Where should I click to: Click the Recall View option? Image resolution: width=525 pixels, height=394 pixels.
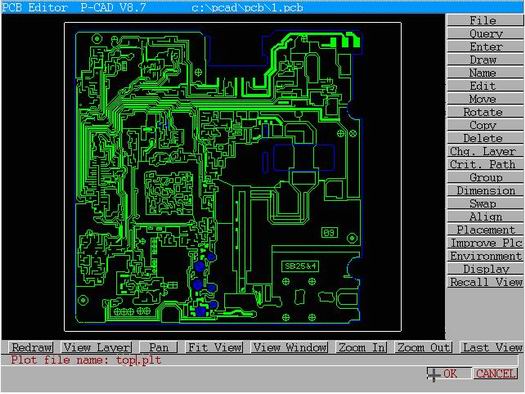(485, 282)
